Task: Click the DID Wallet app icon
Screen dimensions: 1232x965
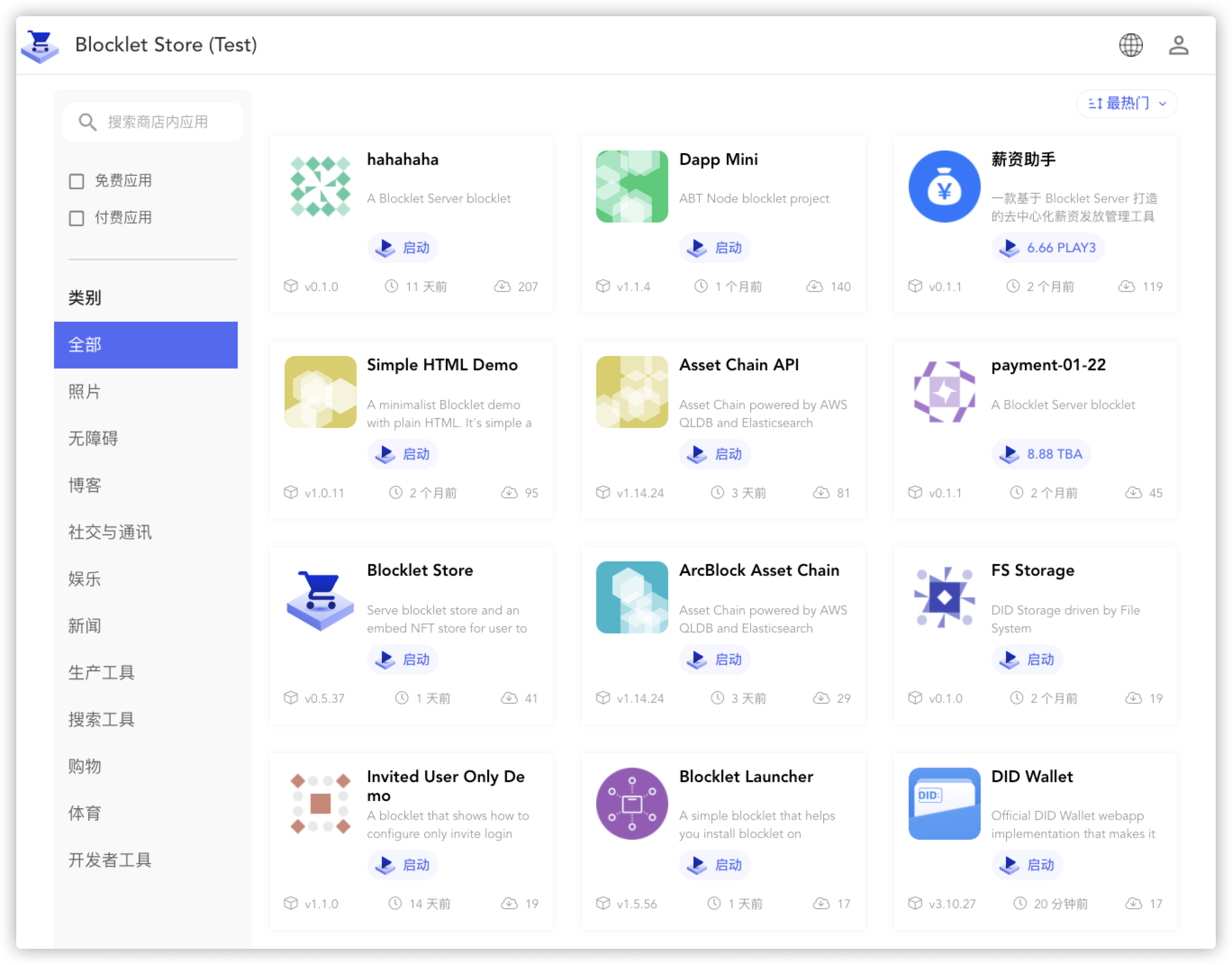Action: pyautogui.click(x=944, y=803)
